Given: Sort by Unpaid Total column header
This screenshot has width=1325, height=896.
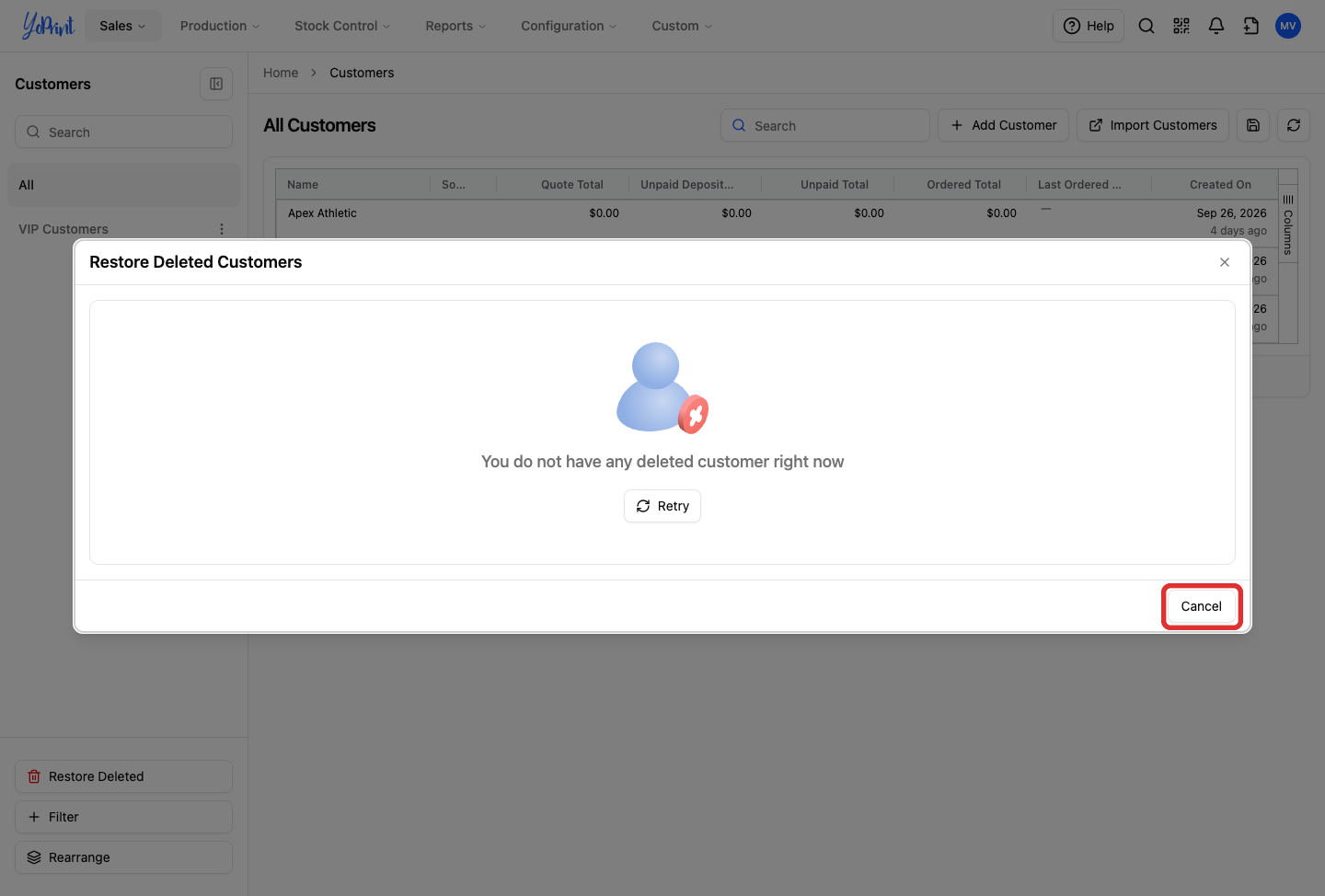Looking at the screenshot, I should (828, 184).
